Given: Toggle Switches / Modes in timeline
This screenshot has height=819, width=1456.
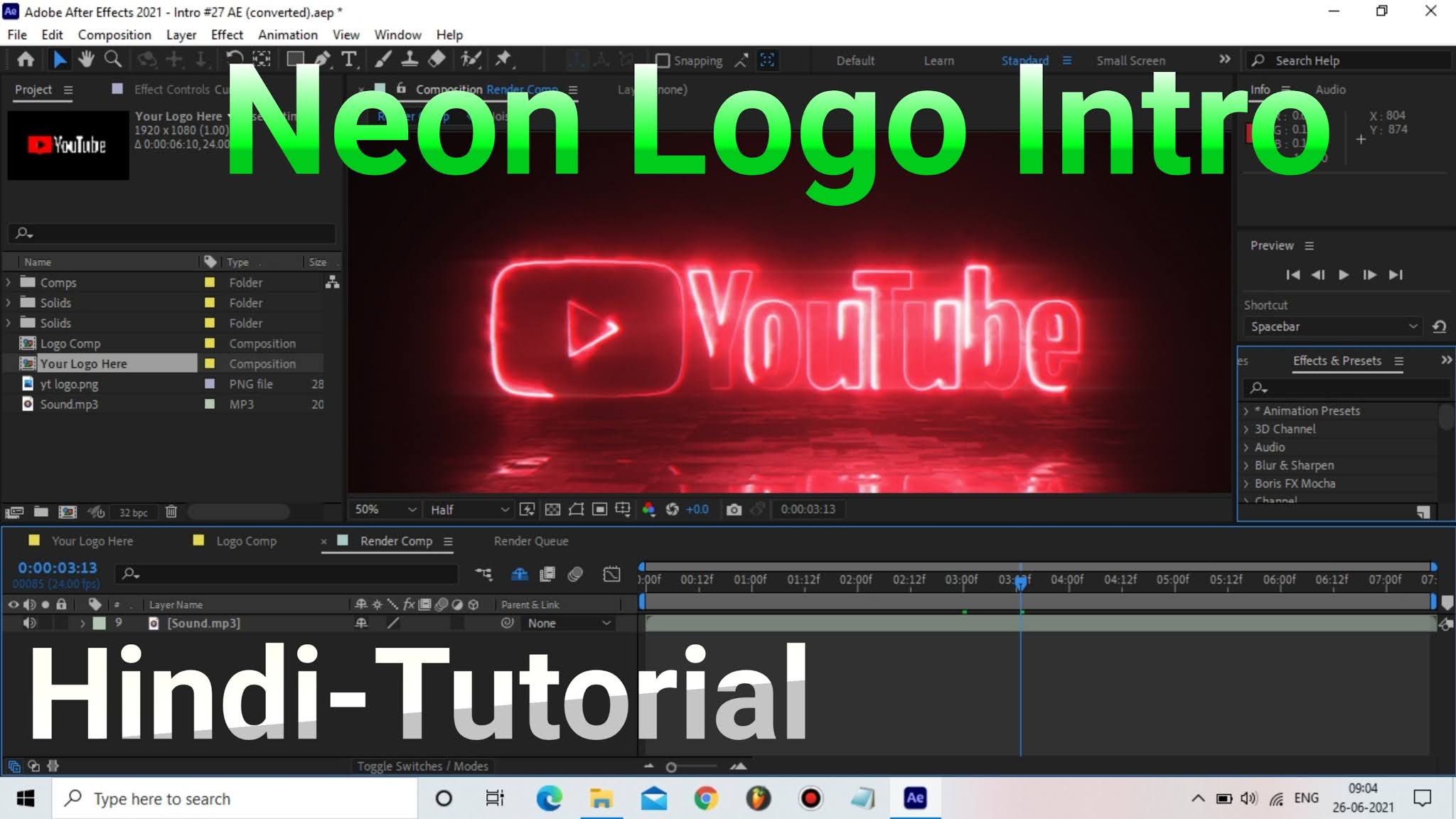Looking at the screenshot, I should (422, 766).
